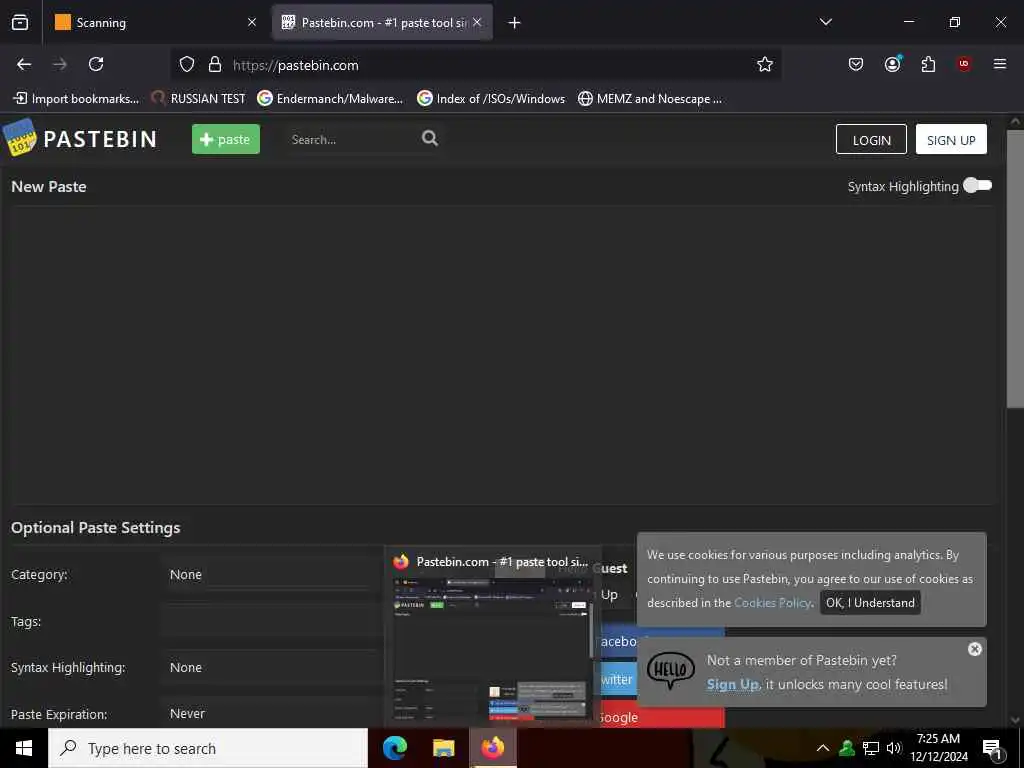This screenshot has width=1024, height=768.
Task: Open the Pocket save icon
Action: click(856, 64)
